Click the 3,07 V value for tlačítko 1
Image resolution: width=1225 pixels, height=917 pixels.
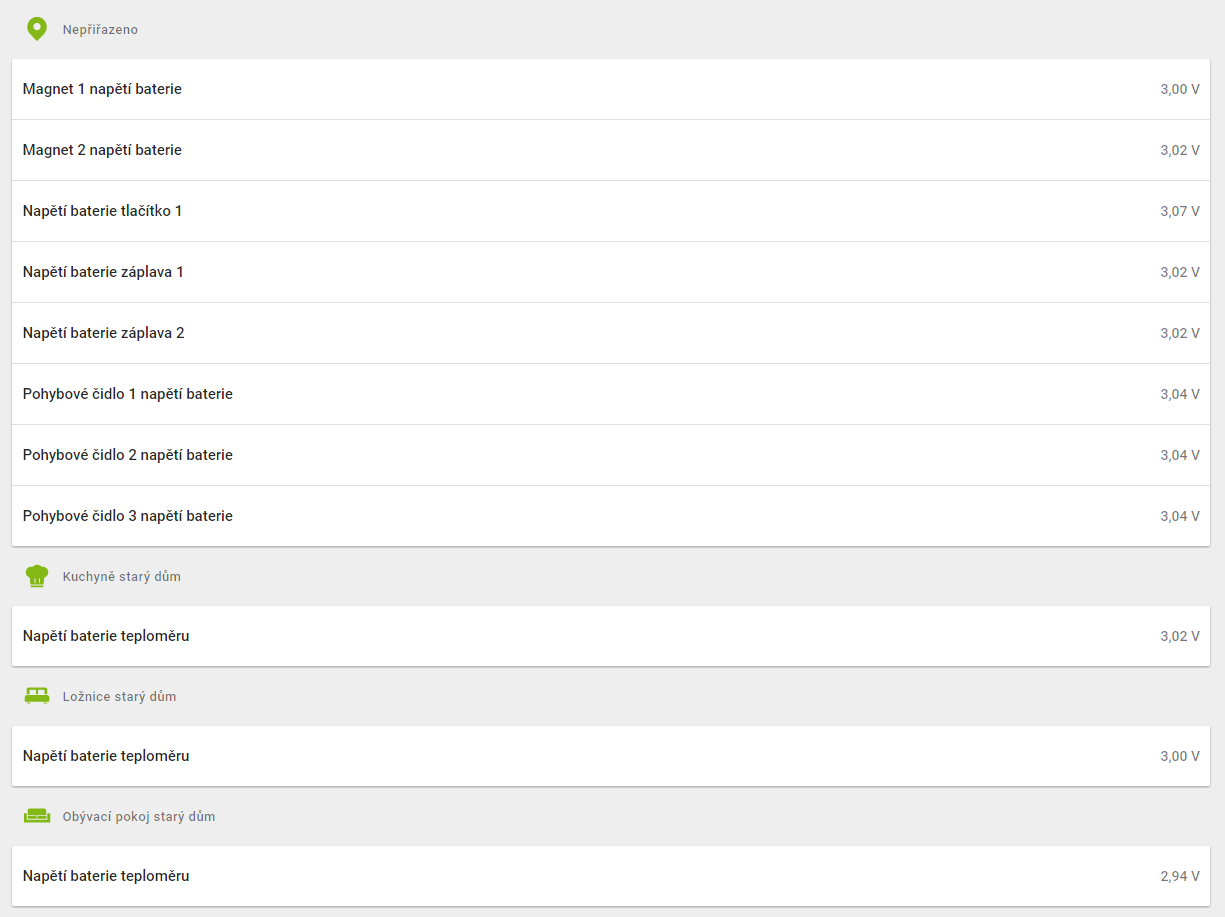tap(1180, 211)
